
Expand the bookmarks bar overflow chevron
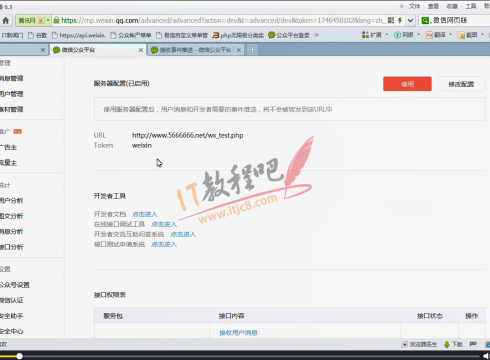(x=316, y=35)
